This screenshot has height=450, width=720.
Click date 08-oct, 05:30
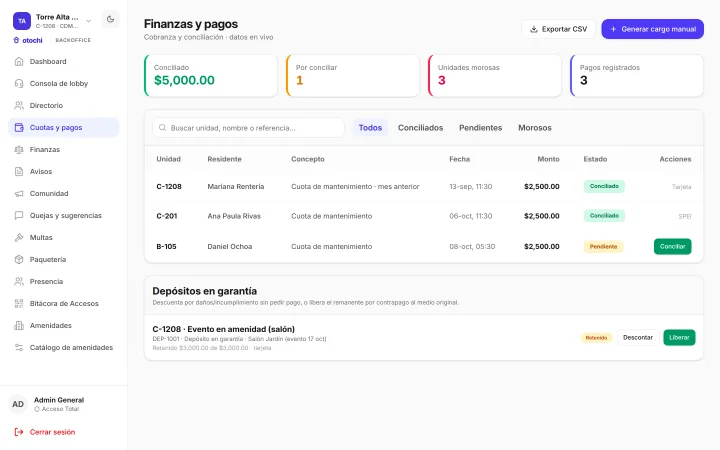[472, 247]
